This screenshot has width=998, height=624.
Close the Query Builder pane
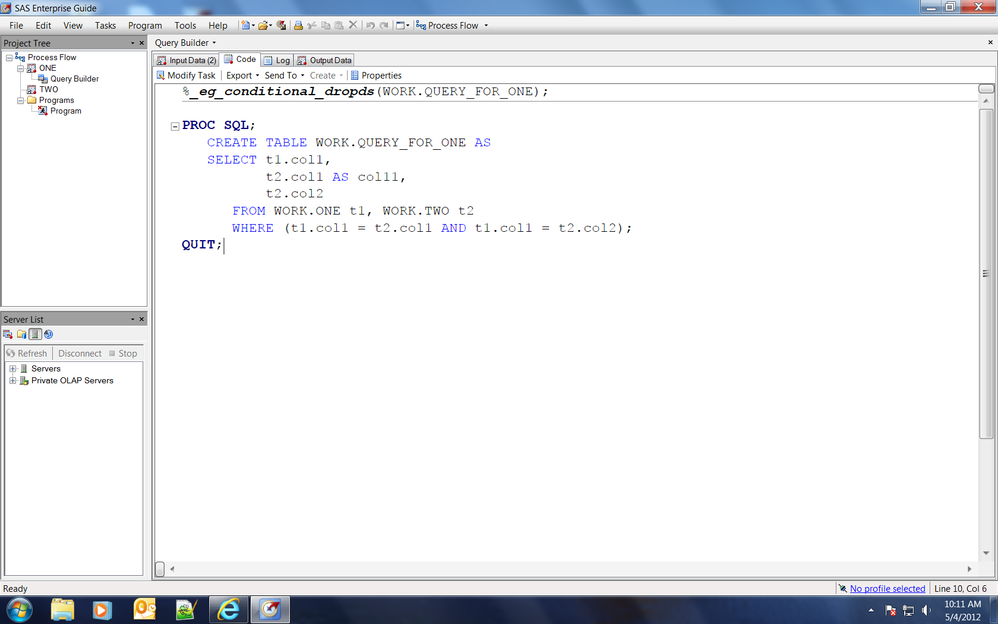[990, 42]
